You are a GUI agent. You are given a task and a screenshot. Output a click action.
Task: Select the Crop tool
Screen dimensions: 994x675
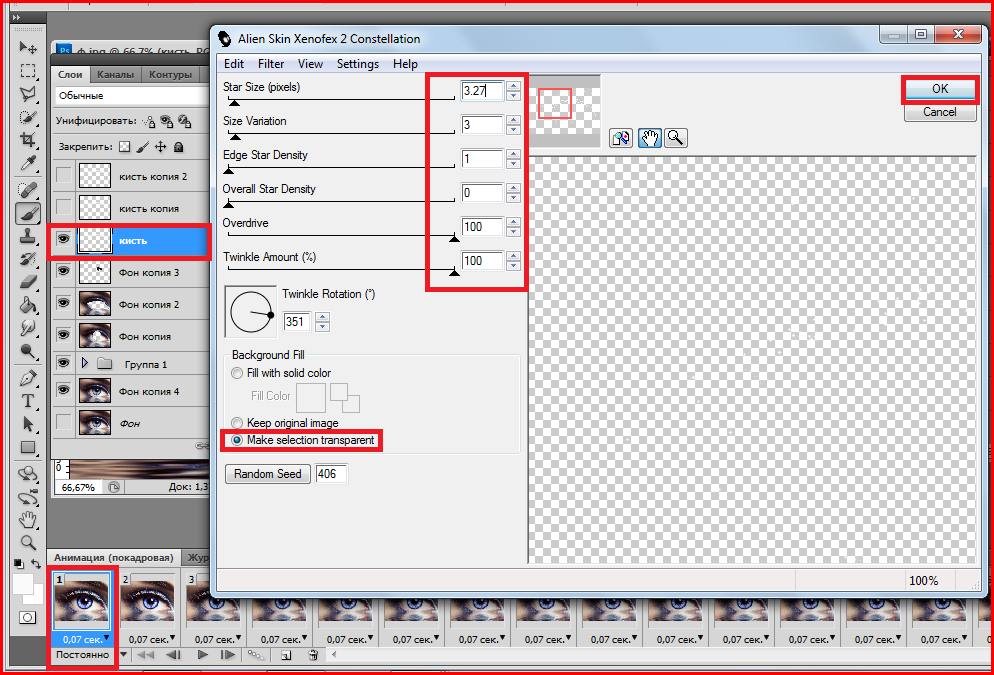[28, 140]
